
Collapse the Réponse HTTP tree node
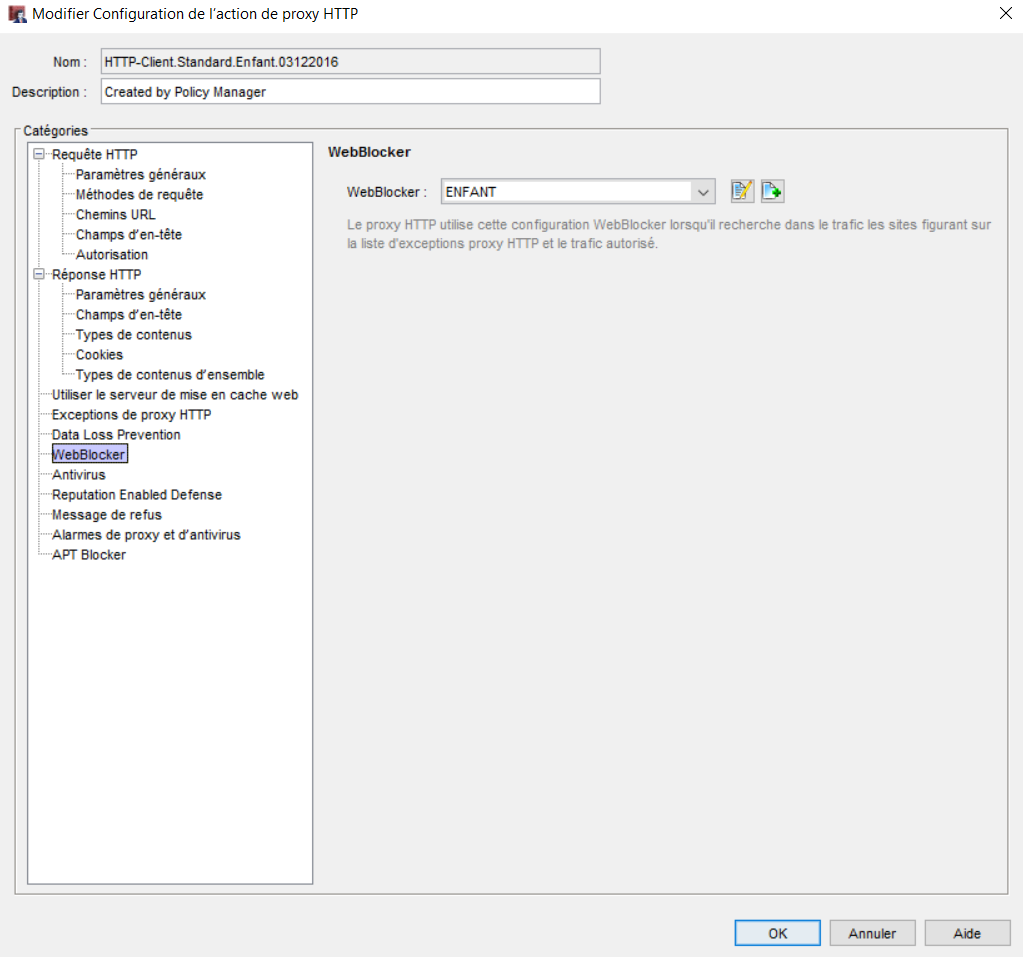coord(39,274)
